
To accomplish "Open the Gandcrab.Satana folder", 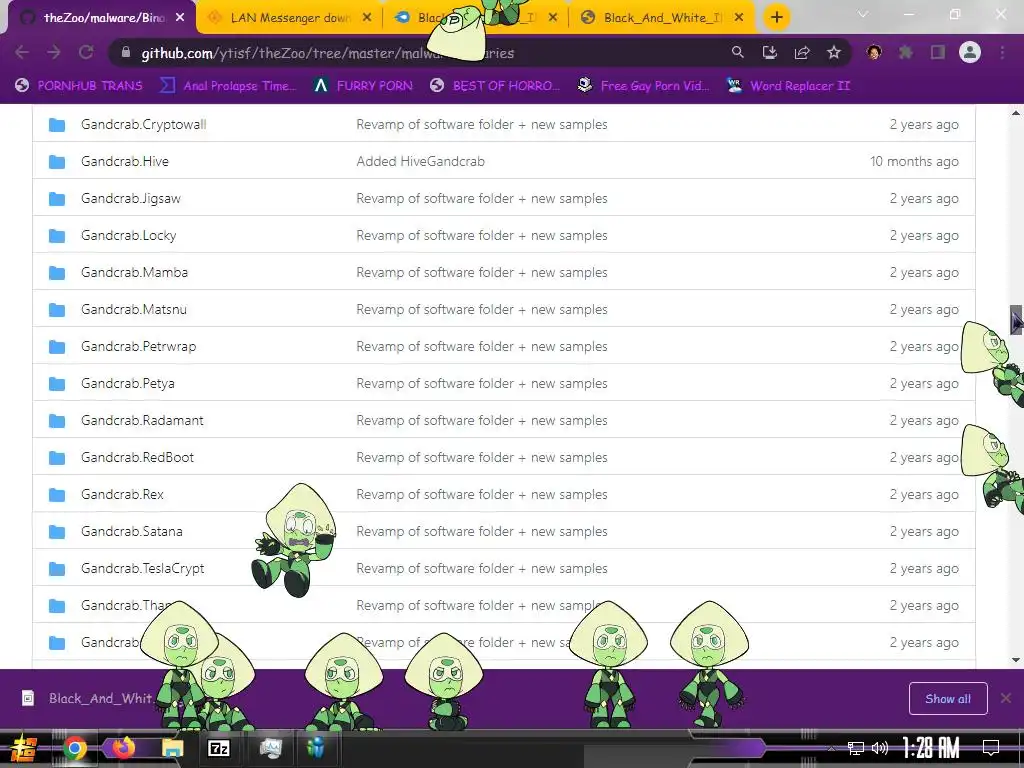I will click(132, 532).
